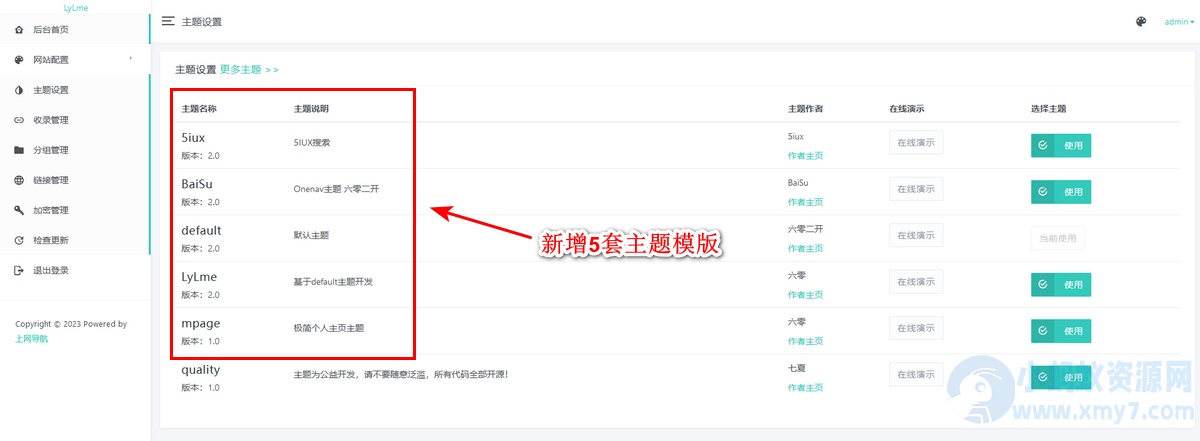
Task: Click the palette icon beside 网站配置
Action: coord(20,60)
